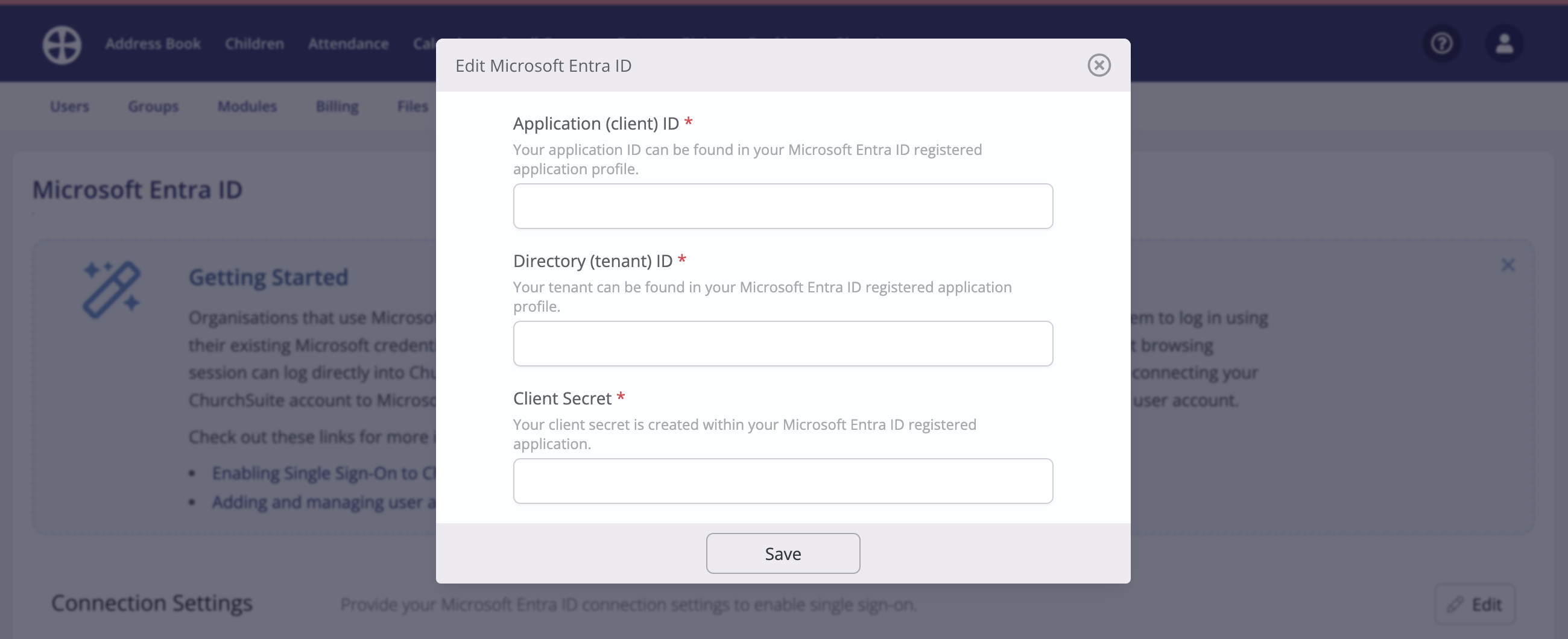Save the Microsoft Entra ID settings
This screenshot has width=1568, height=639.
point(783,553)
